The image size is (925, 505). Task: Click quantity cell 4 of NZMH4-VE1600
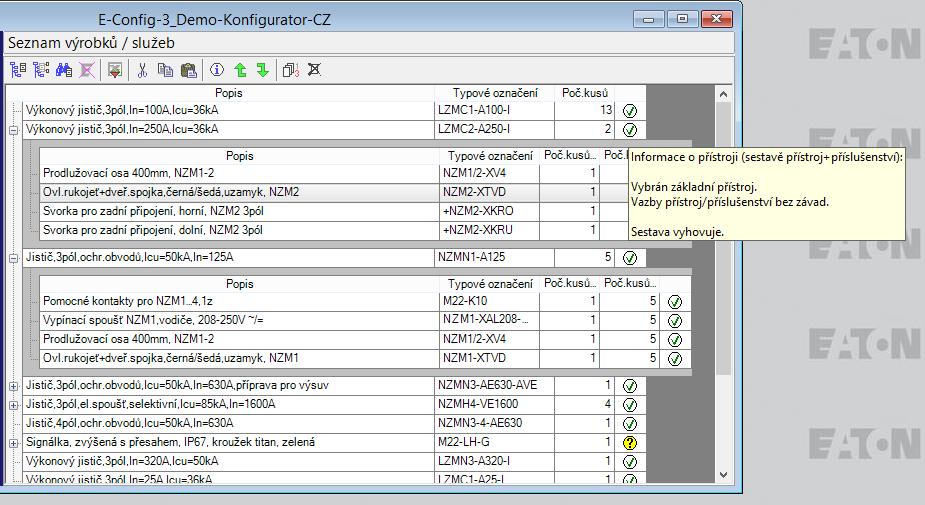click(x=585, y=404)
